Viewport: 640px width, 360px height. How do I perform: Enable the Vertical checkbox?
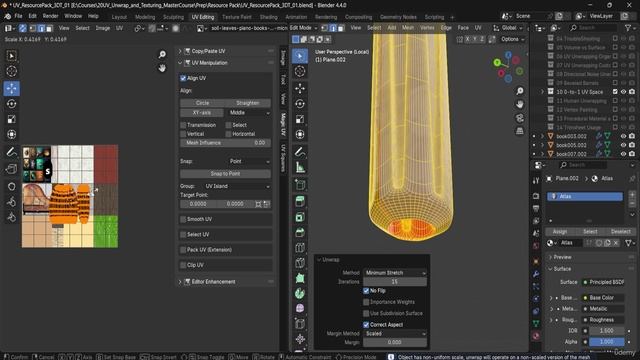click(x=183, y=134)
